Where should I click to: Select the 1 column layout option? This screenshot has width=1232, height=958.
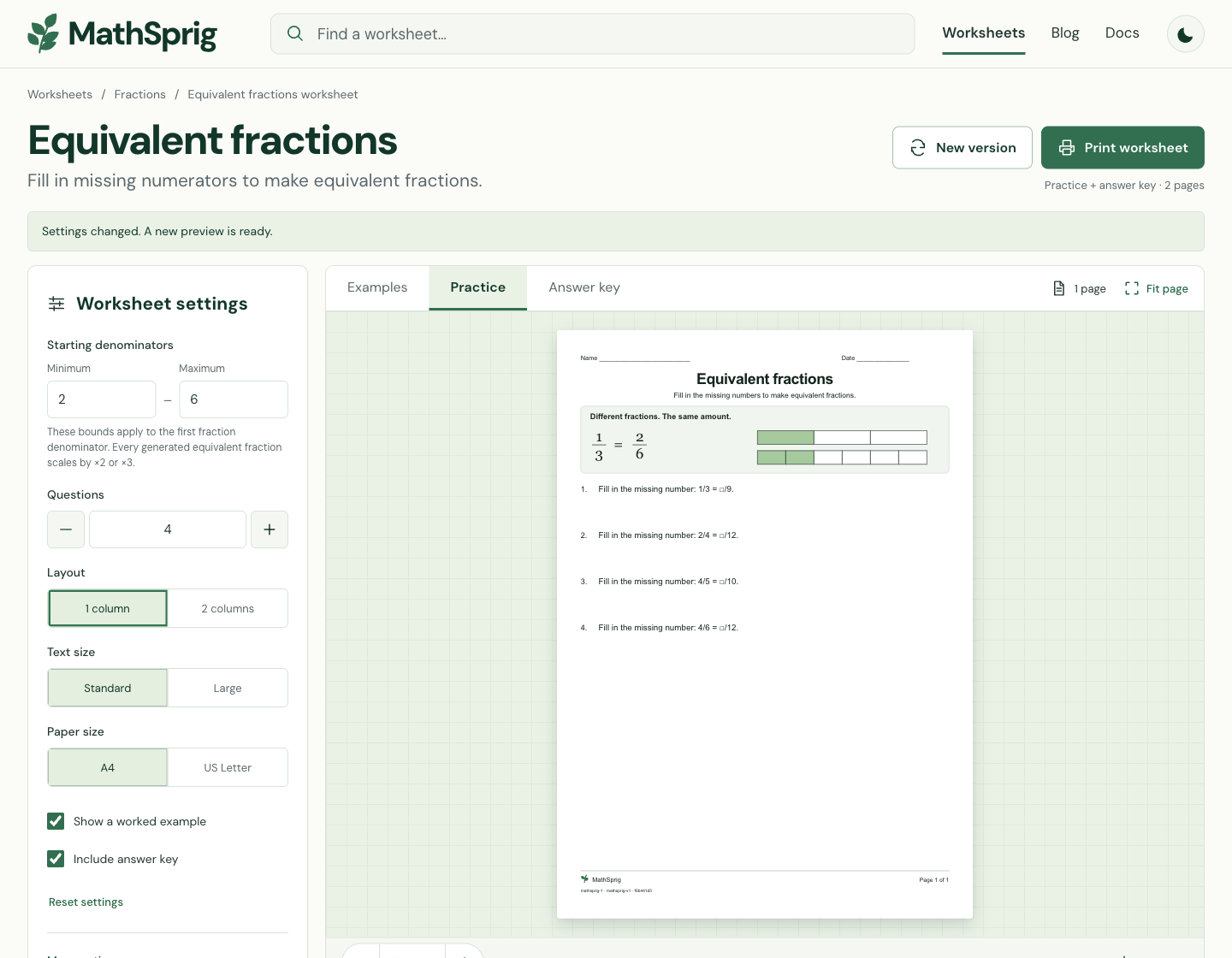[108, 608]
